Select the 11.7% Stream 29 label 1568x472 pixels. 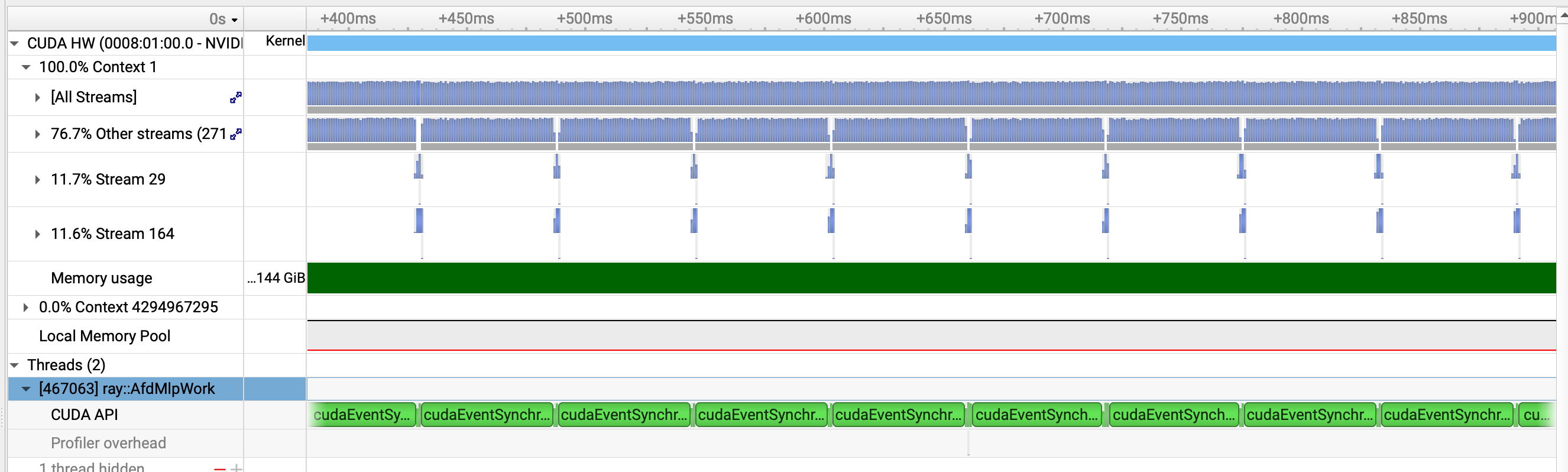(108, 180)
